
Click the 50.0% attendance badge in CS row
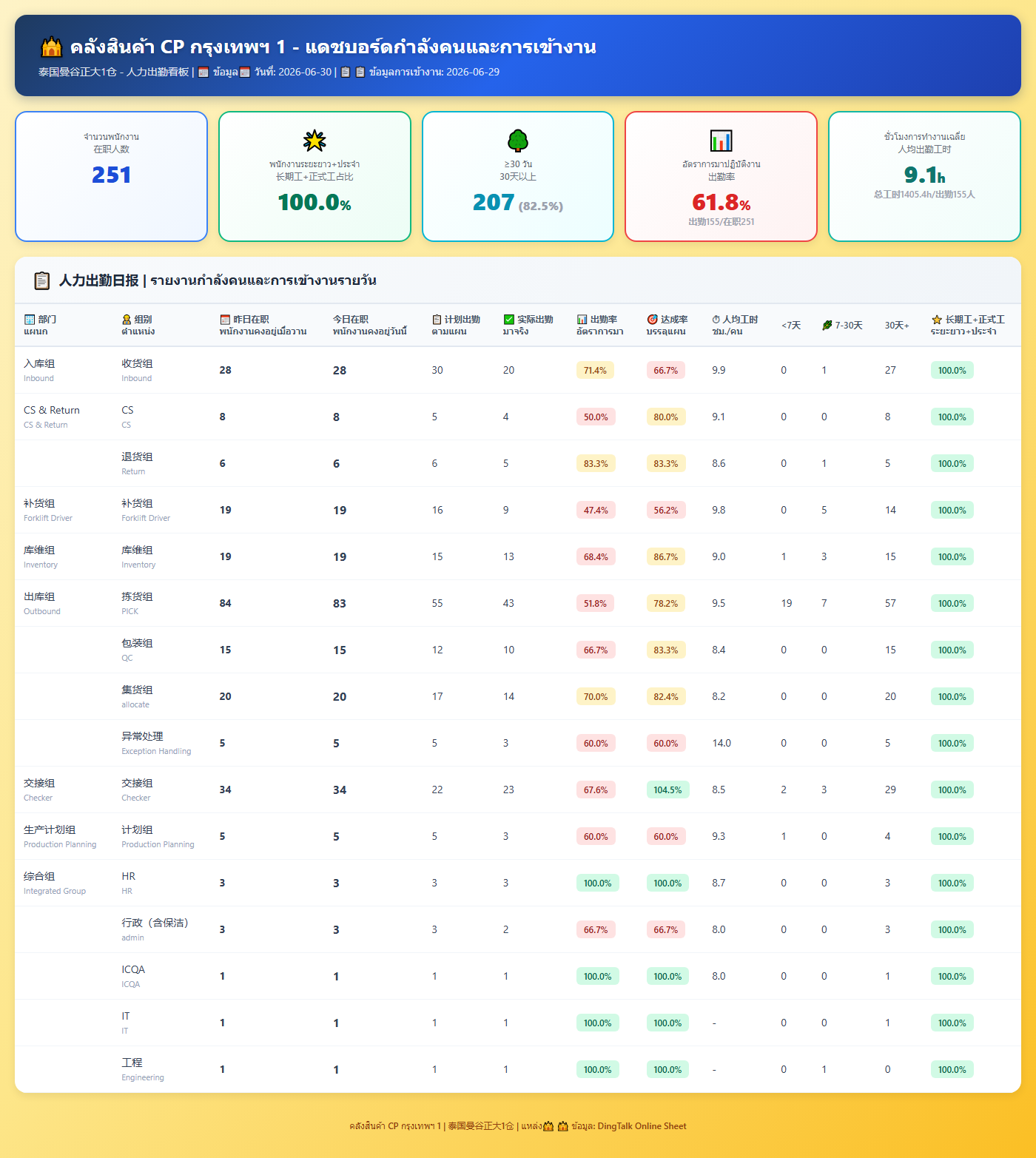pos(596,417)
